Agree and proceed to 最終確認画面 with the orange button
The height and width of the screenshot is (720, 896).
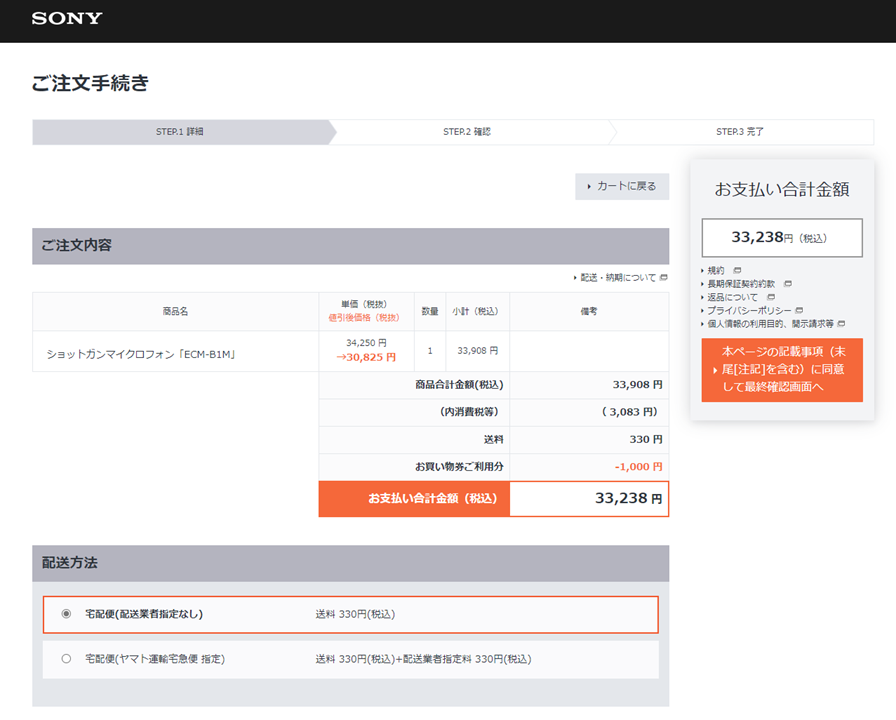point(782,370)
